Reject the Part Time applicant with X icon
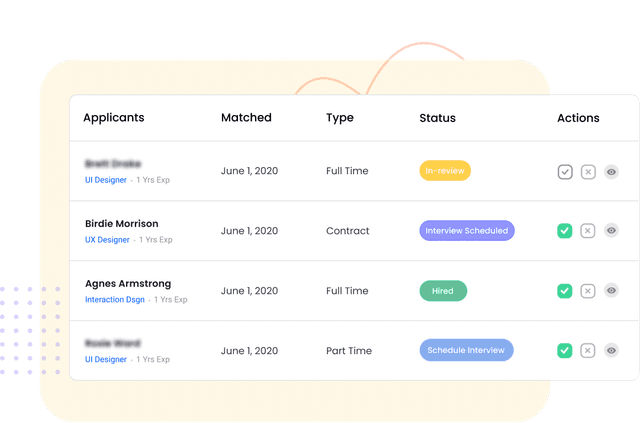This screenshot has height=423, width=640. point(588,350)
